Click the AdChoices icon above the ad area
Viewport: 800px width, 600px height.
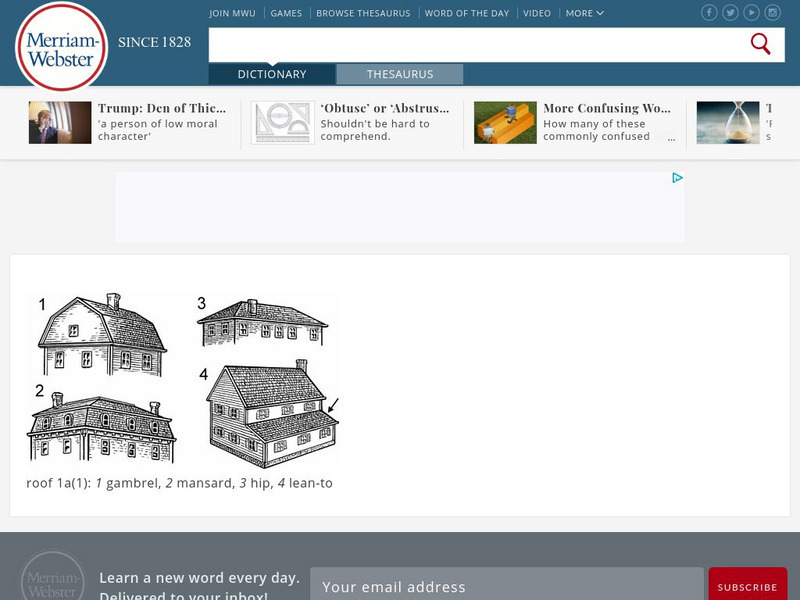point(678,178)
